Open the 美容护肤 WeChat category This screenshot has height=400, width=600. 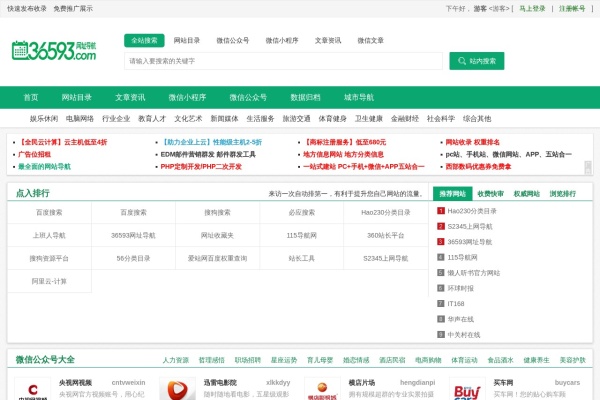[x=573, y=360]
